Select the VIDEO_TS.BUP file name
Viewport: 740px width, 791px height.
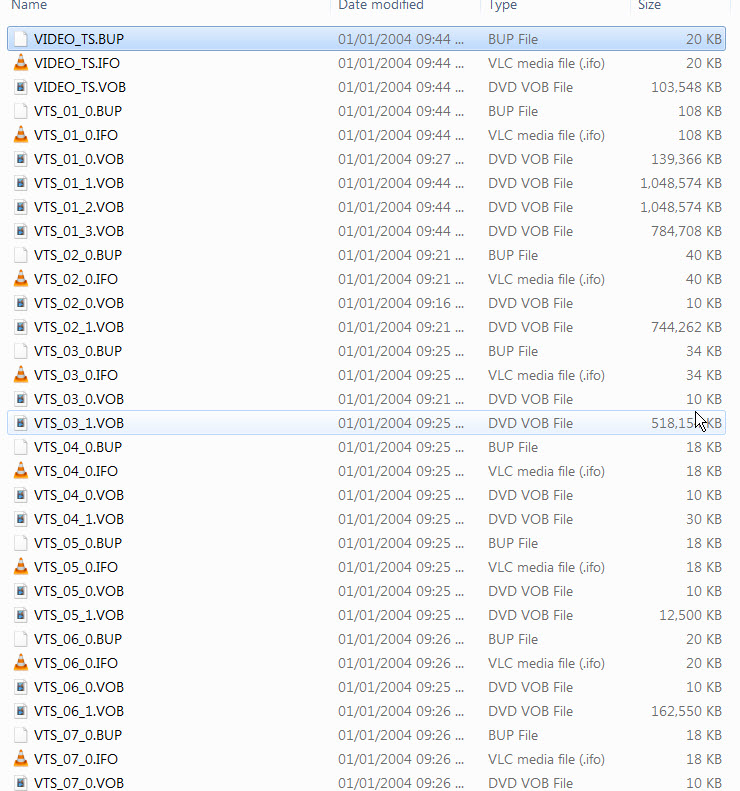pos(79,39)
